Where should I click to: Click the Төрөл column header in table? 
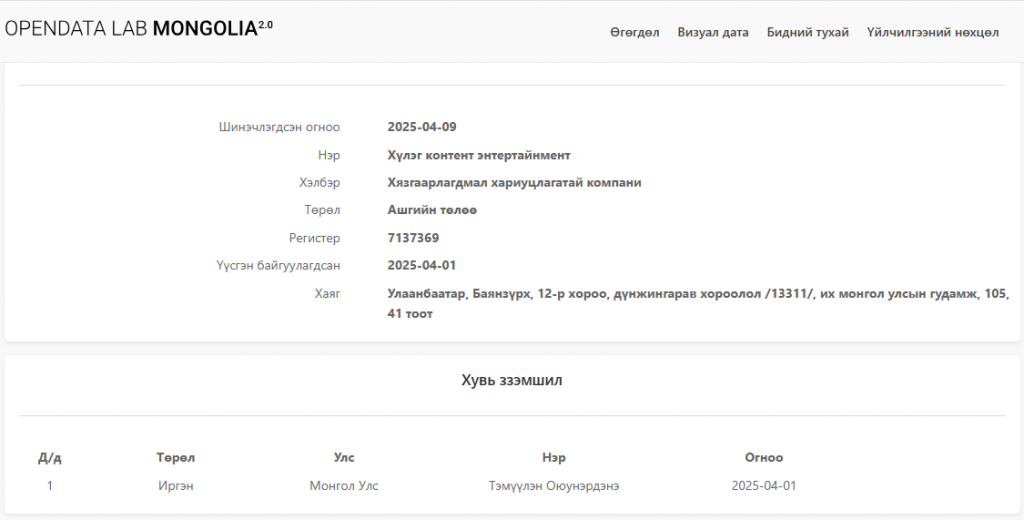(x=176, y=458)
